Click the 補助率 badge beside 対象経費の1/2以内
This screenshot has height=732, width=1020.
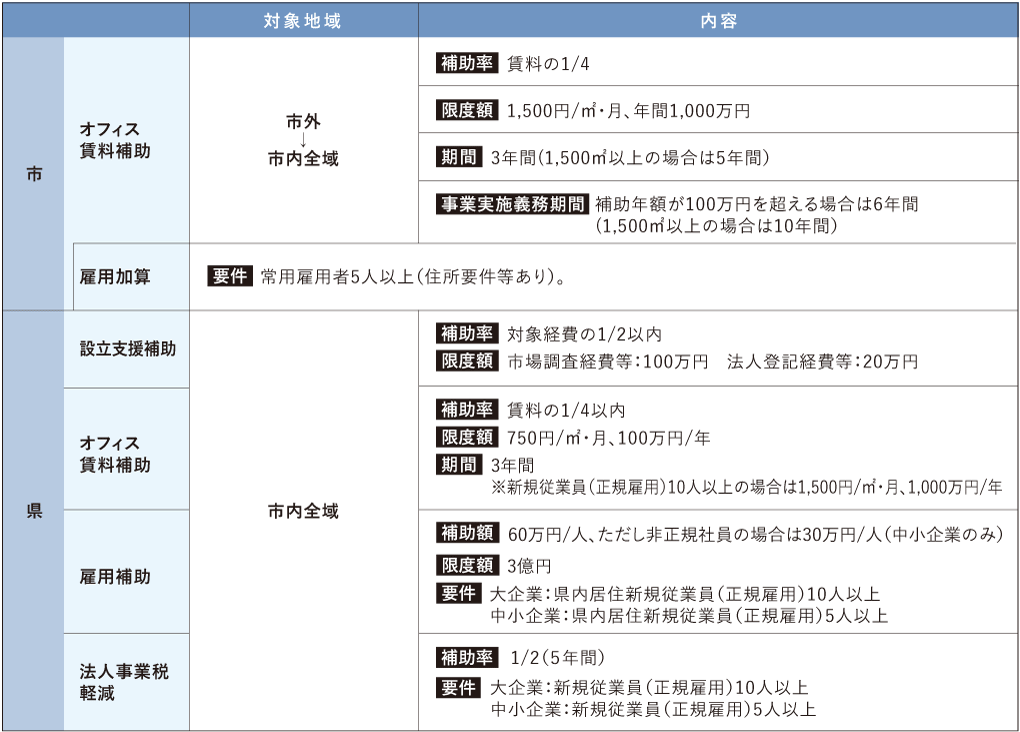[x=467, y=333]
